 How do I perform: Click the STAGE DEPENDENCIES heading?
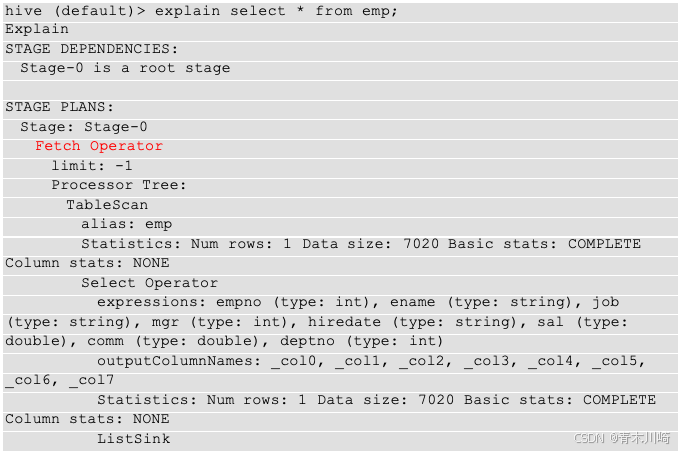91,49
